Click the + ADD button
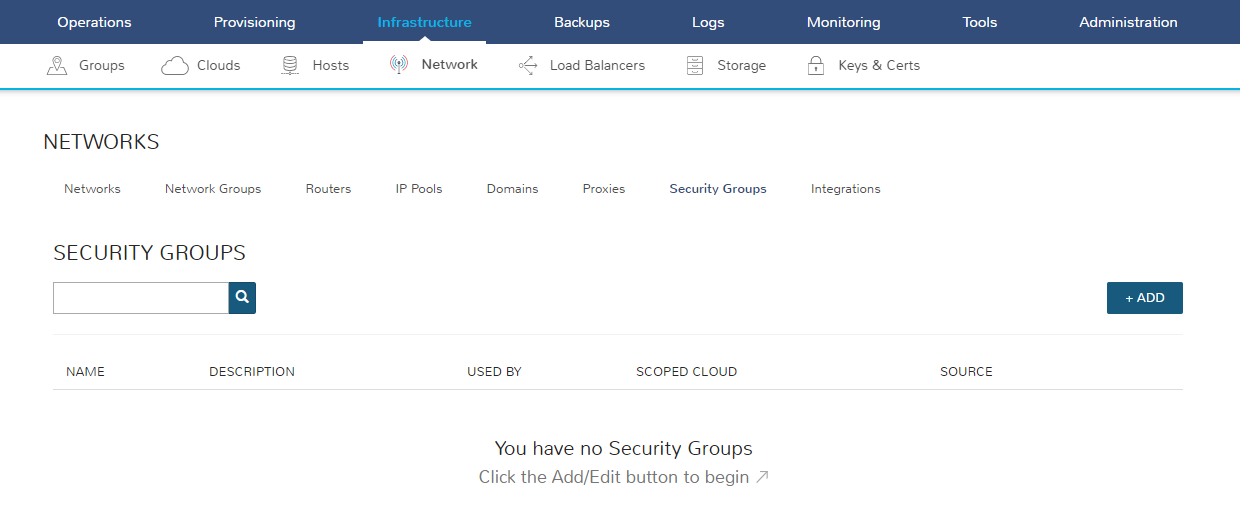Screen dimensions: 1240x514 [1145, 298]
